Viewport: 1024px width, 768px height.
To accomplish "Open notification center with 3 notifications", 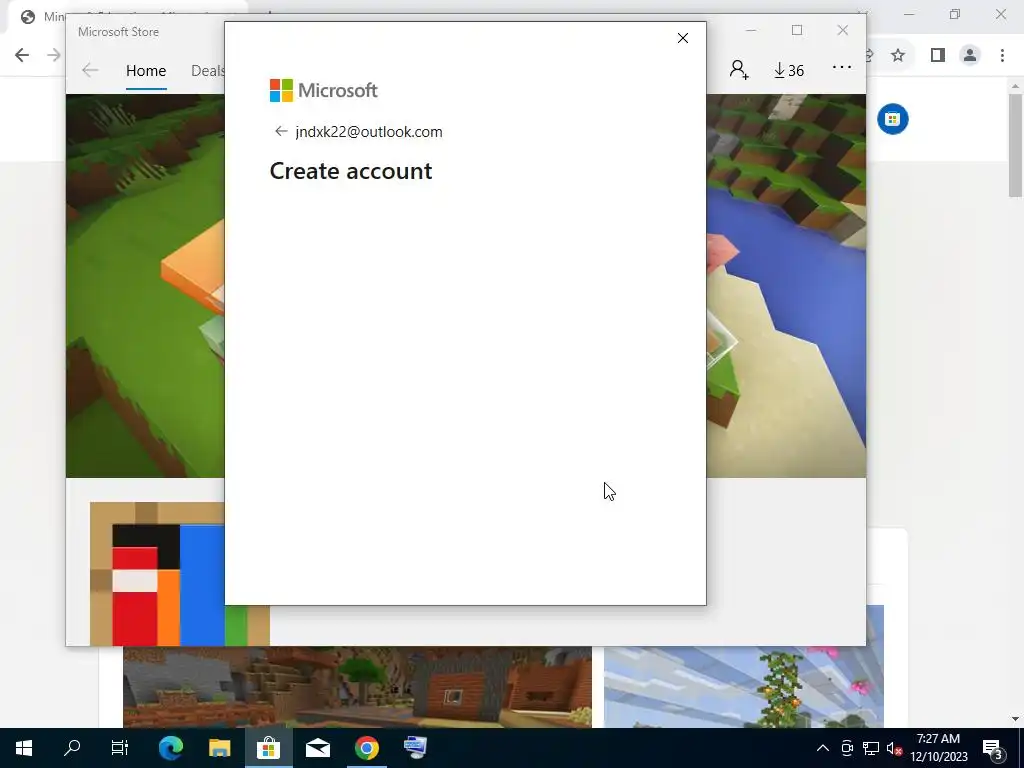I will pos(993,748).
